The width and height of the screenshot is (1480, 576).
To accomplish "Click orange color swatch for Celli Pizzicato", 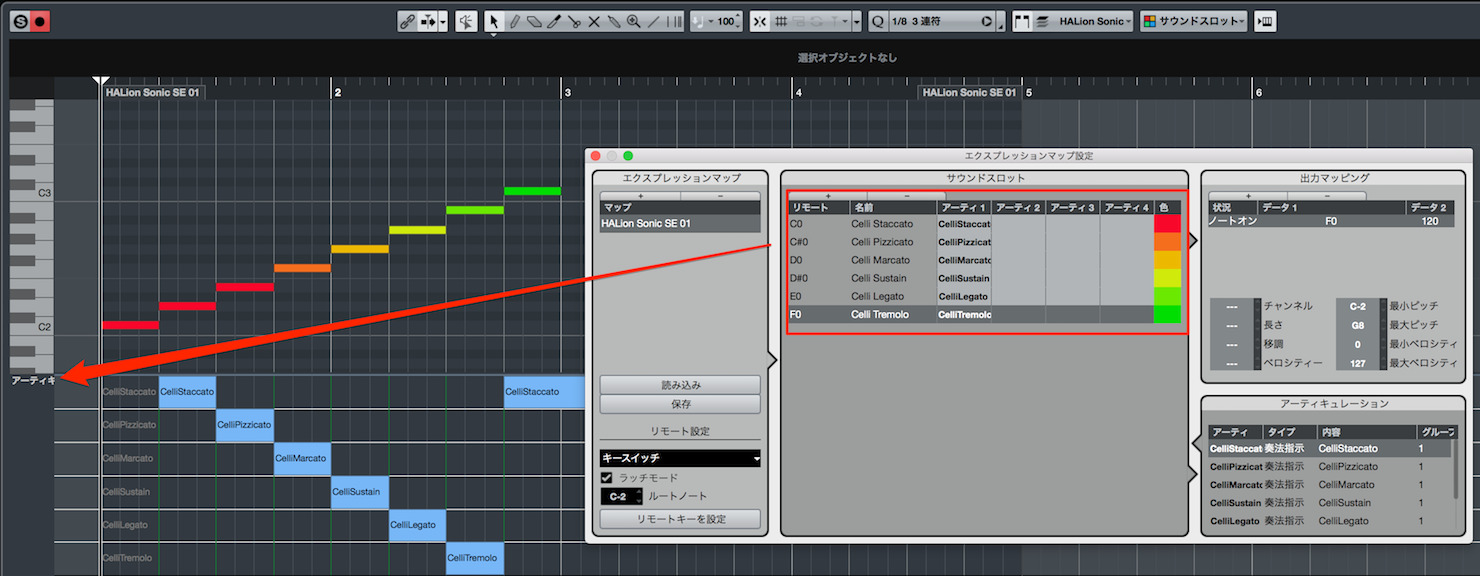I will tap(1167, 242).
